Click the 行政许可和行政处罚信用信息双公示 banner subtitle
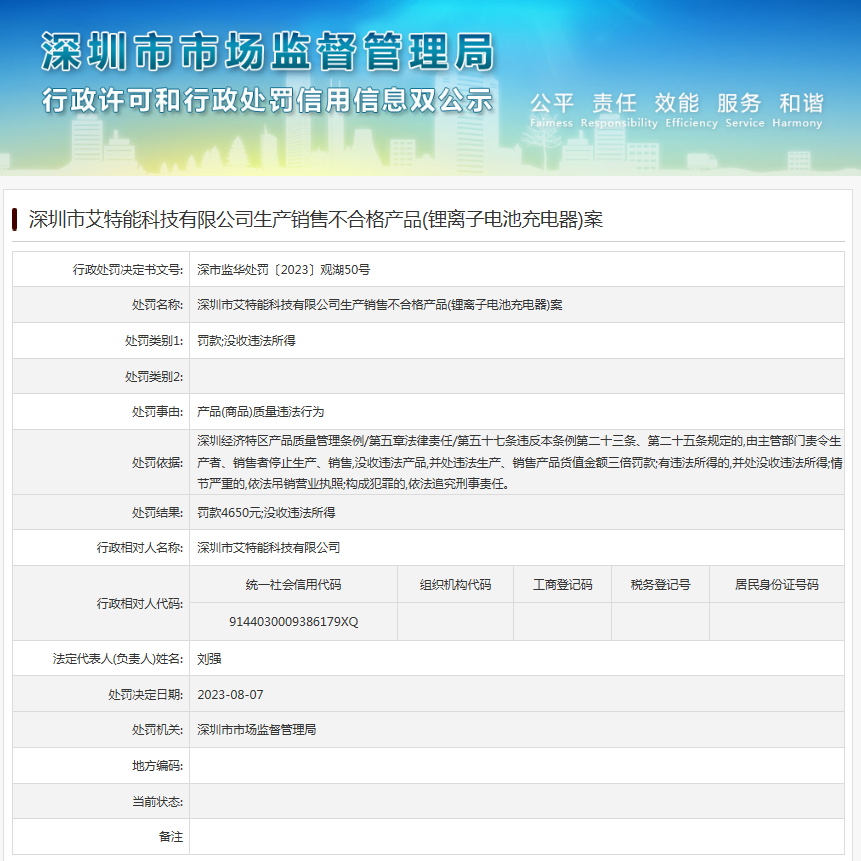The height and width of the screenshot is (861, 861). pyautogui.click(x=267, y=100)
